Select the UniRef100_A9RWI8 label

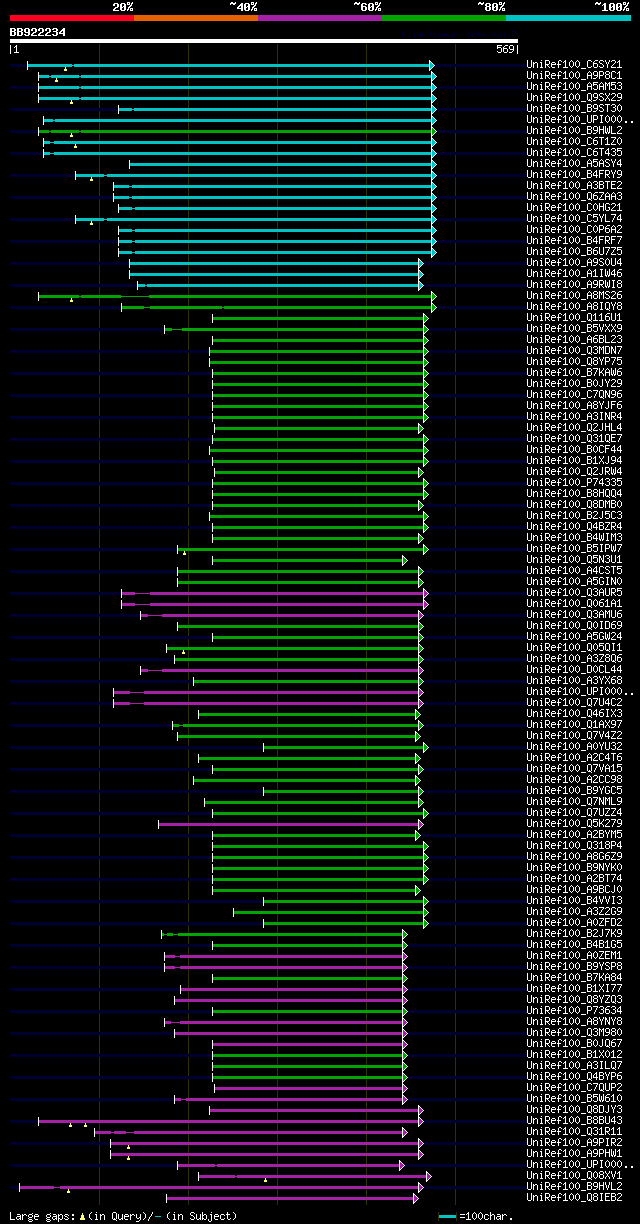pos(574,285)
